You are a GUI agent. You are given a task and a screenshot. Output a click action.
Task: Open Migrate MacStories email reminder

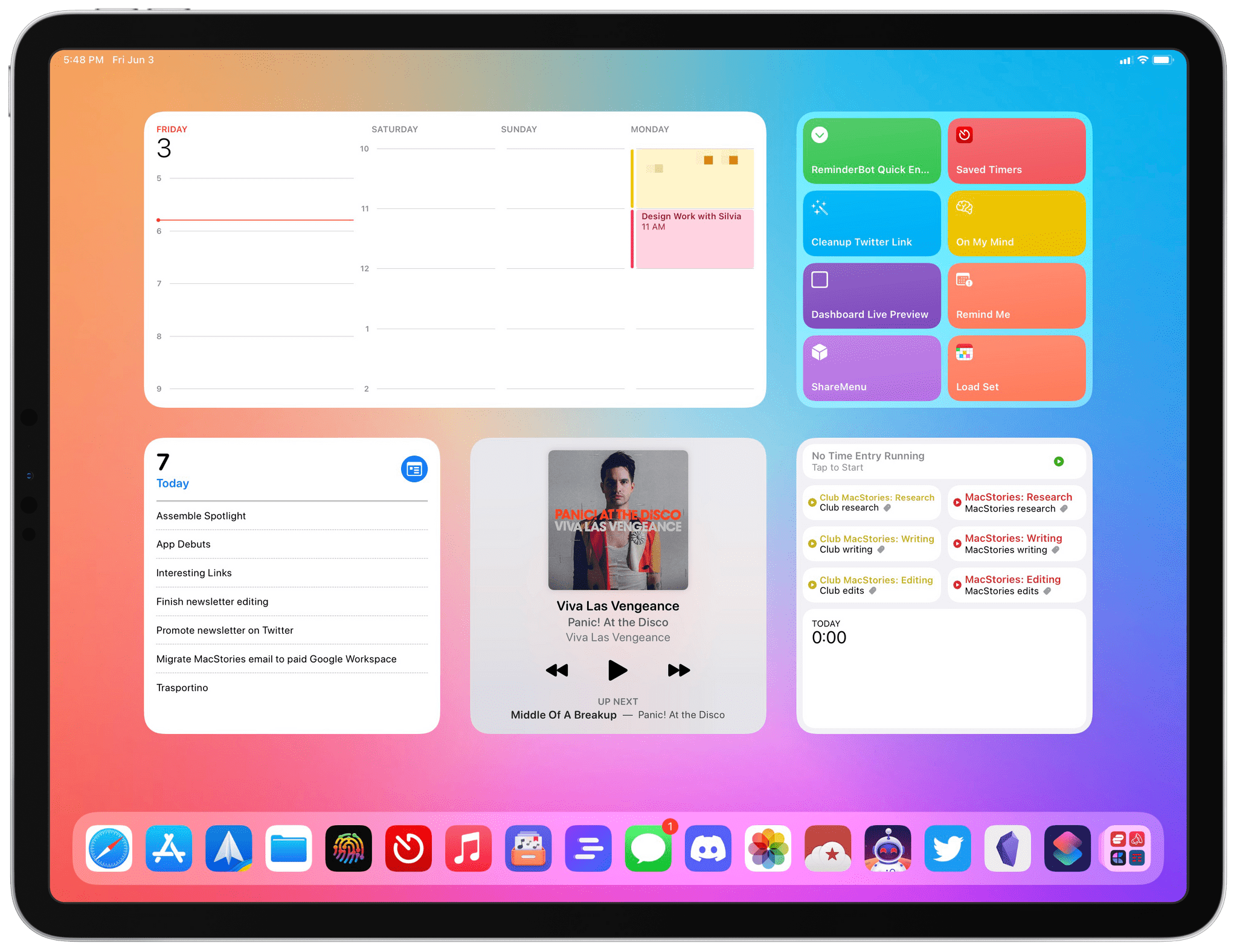(292, 659)
